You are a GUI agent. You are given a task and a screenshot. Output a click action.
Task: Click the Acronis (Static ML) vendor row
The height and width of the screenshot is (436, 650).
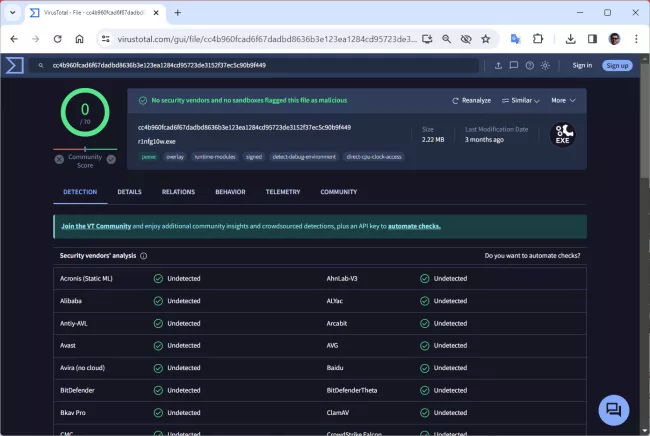point(187,279)
